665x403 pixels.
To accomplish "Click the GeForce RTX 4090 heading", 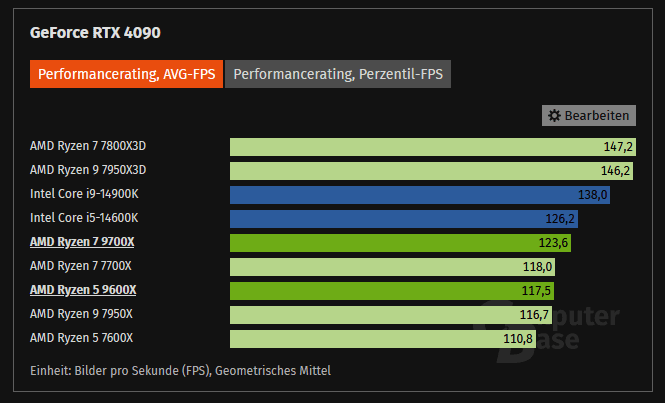I will (95, 32).
